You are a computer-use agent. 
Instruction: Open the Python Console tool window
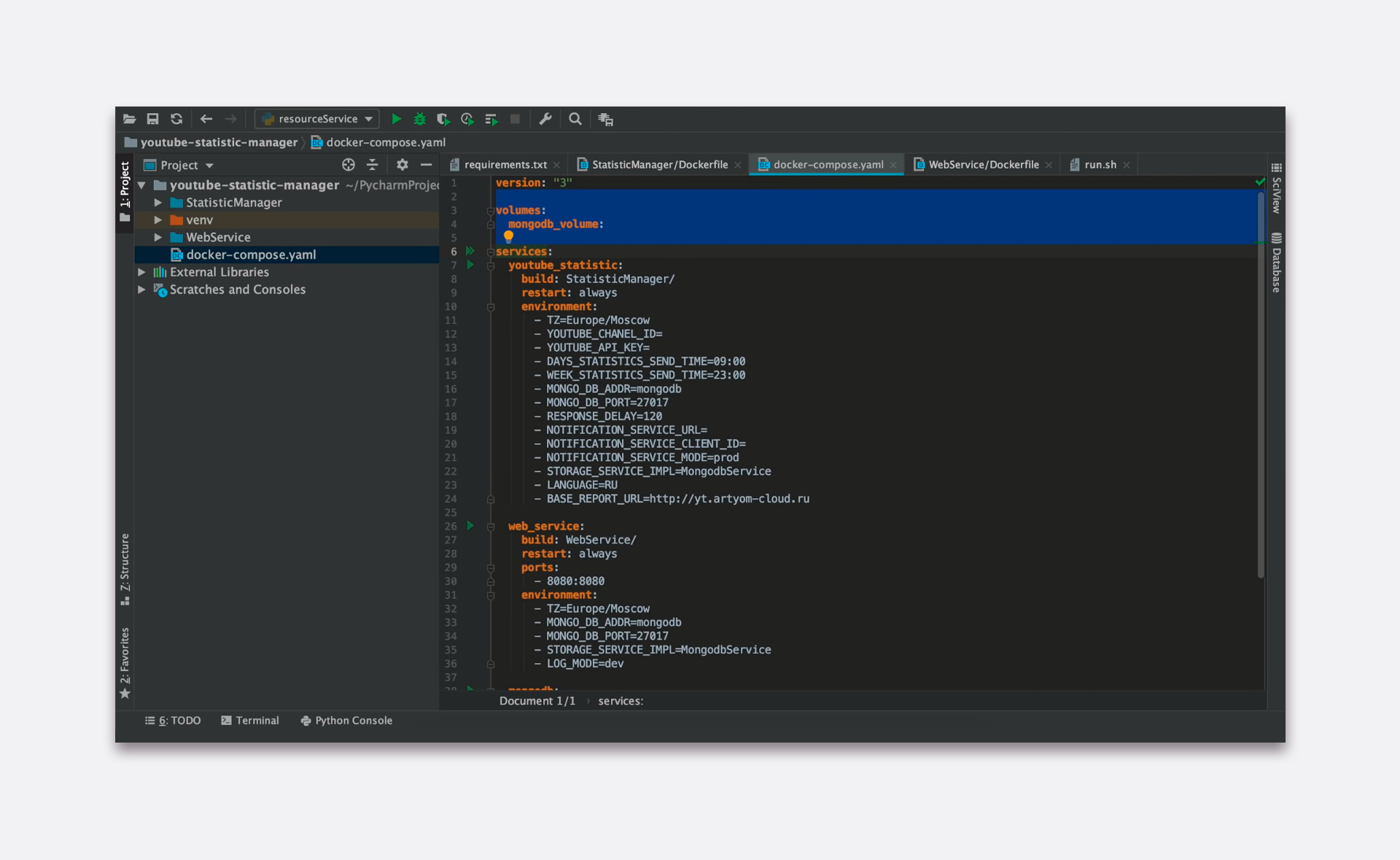click(x=346, y=721)
